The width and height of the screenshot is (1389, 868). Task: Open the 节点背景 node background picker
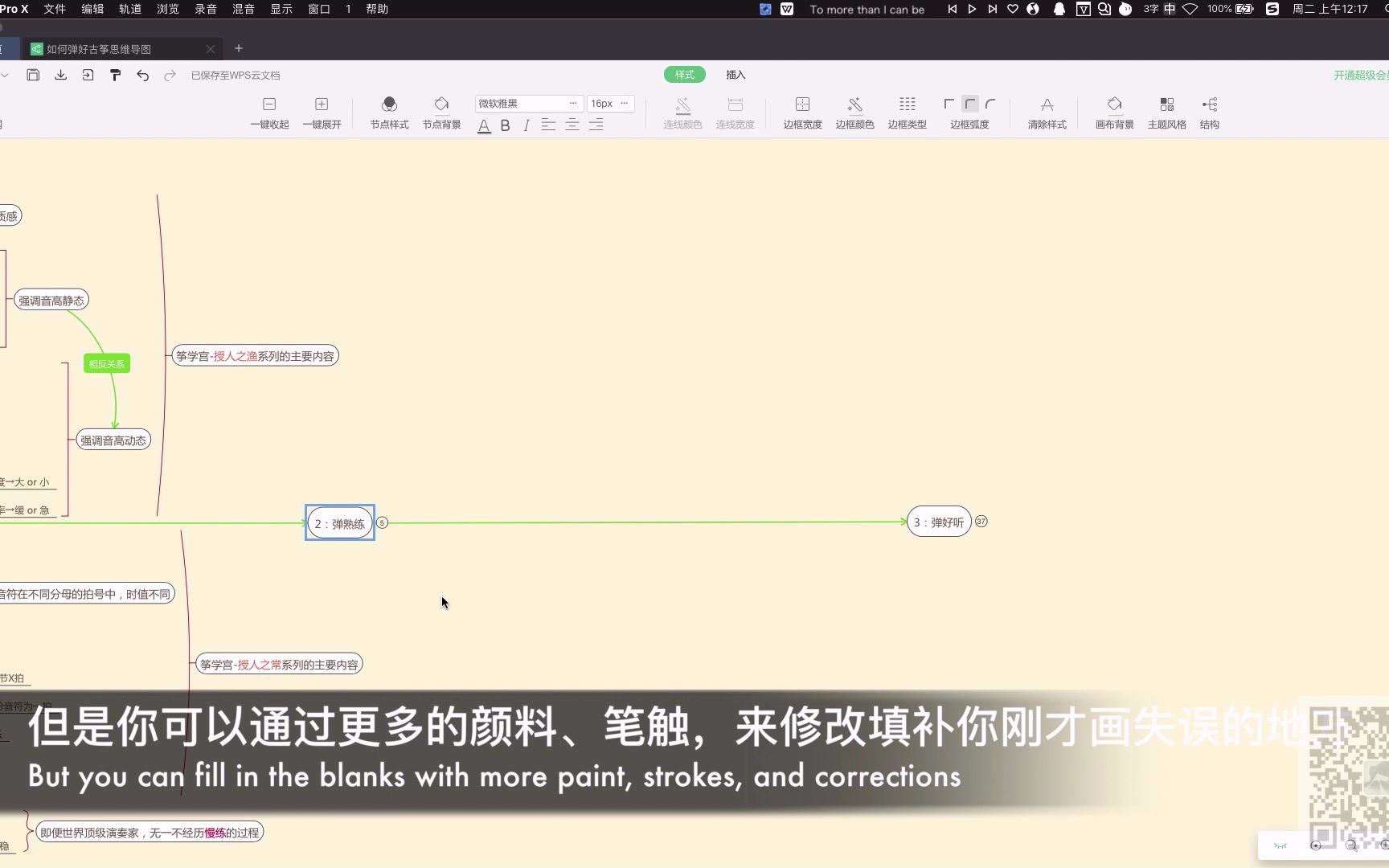coord(441,113)
